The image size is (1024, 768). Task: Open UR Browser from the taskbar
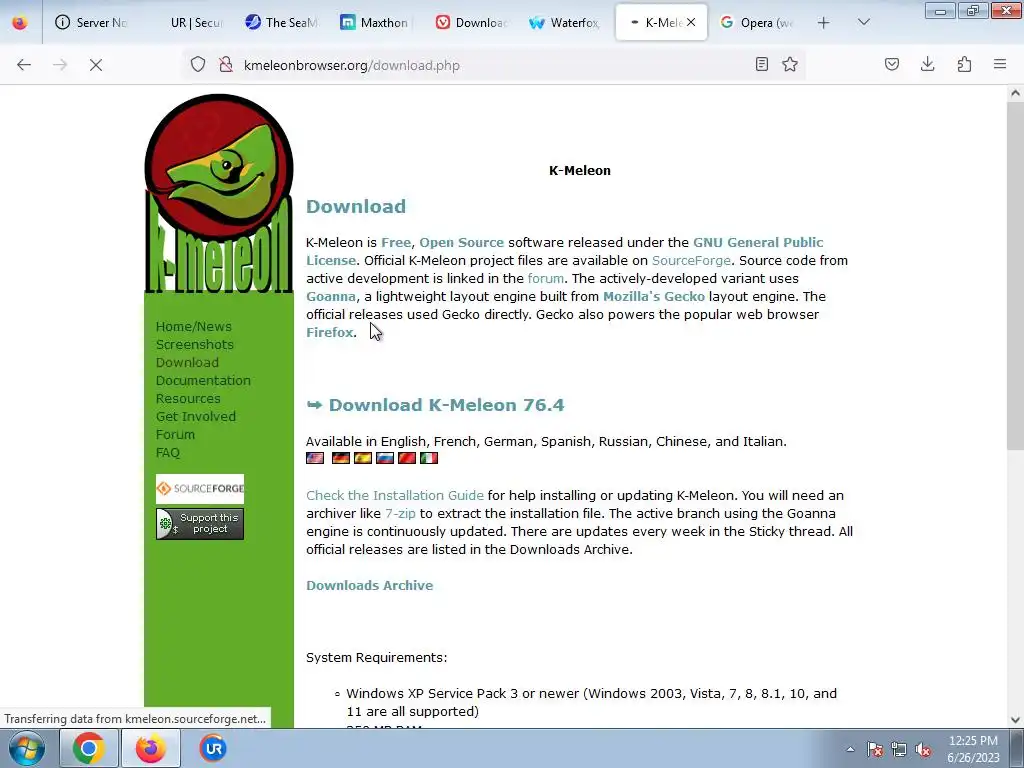[213, 748]
